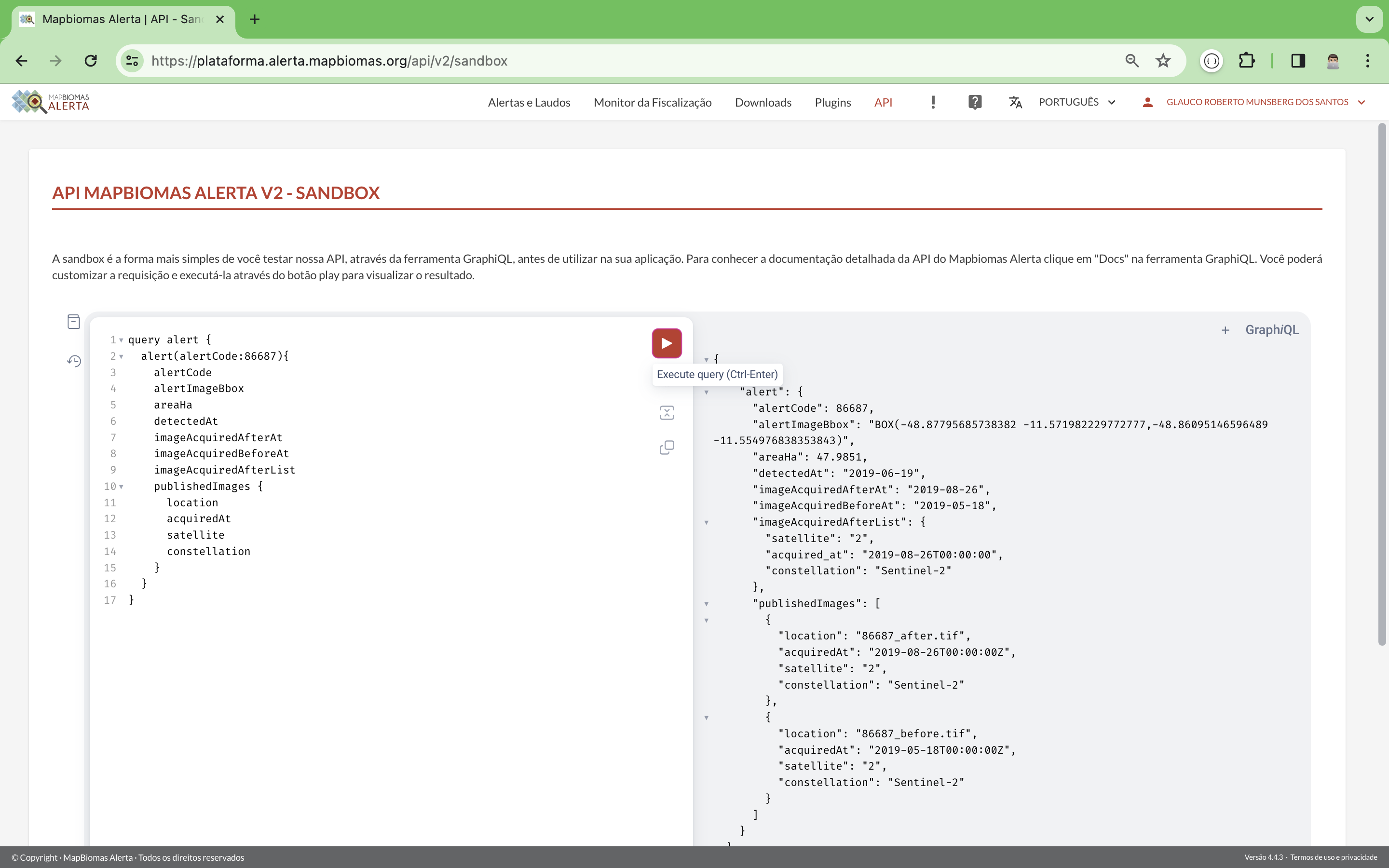
Task: Collapse "publishedImages" array in the result pane
Action: [707, 604]
